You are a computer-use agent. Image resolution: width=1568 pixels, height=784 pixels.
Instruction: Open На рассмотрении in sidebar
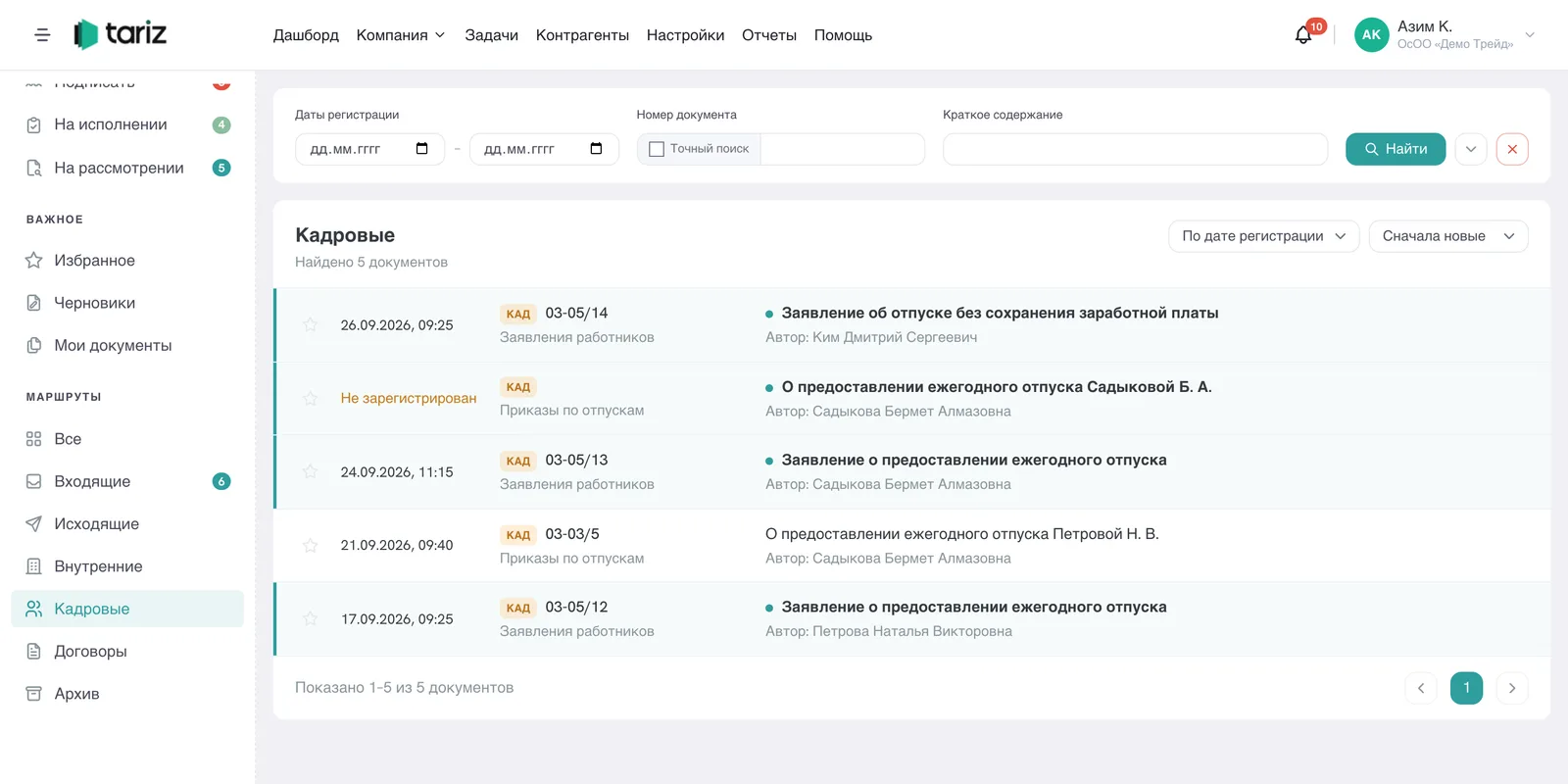127,169
